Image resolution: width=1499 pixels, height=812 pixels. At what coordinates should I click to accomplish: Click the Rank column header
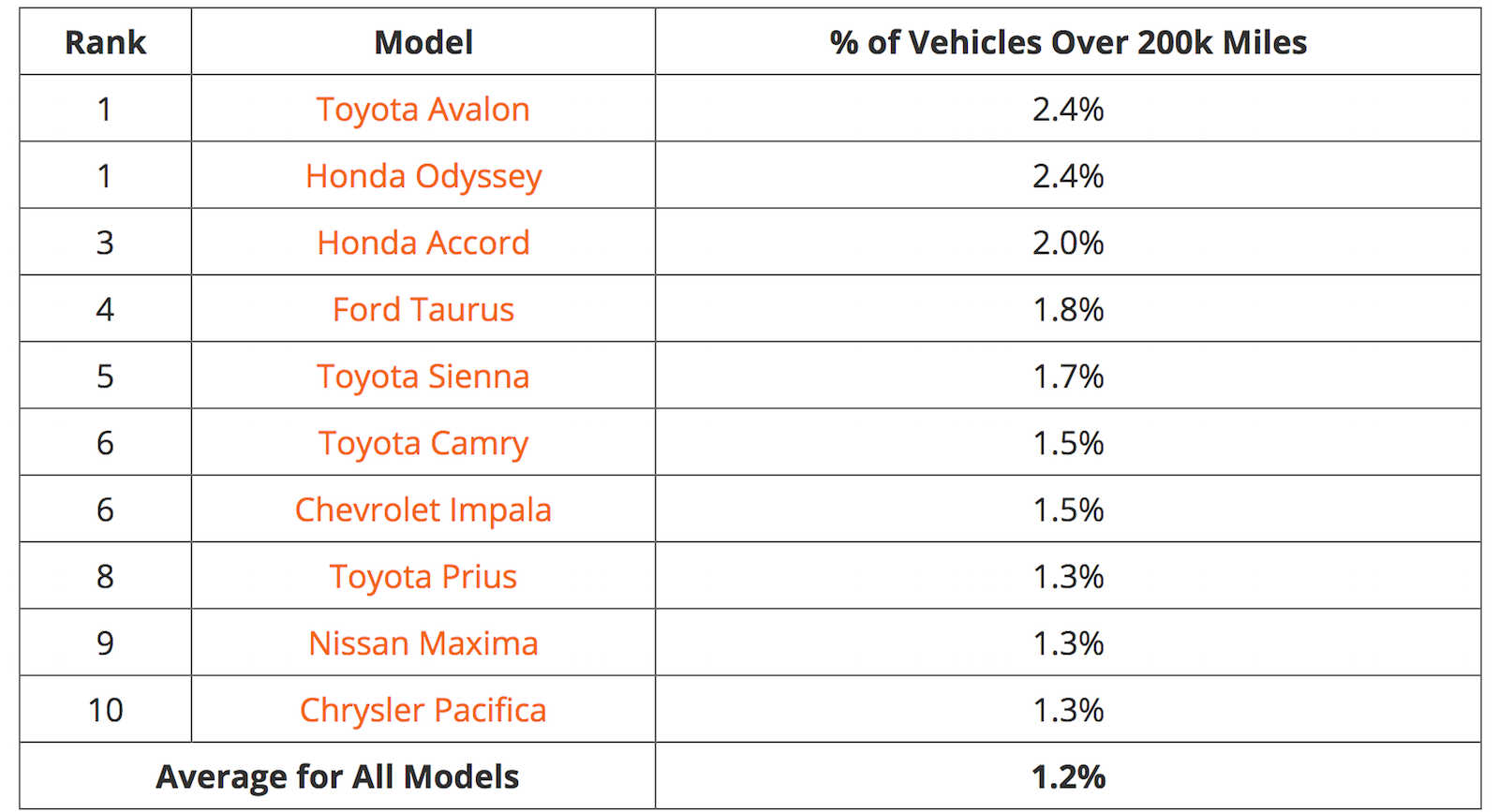(x=105, y=42)
